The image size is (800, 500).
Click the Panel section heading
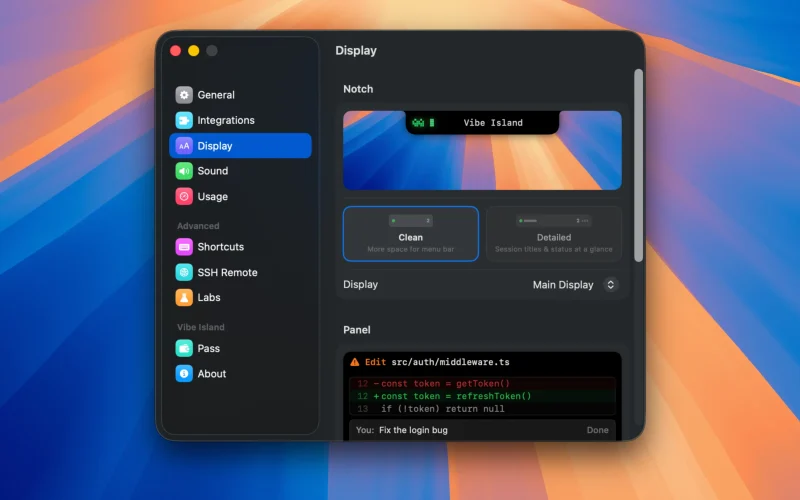point(357,330)
